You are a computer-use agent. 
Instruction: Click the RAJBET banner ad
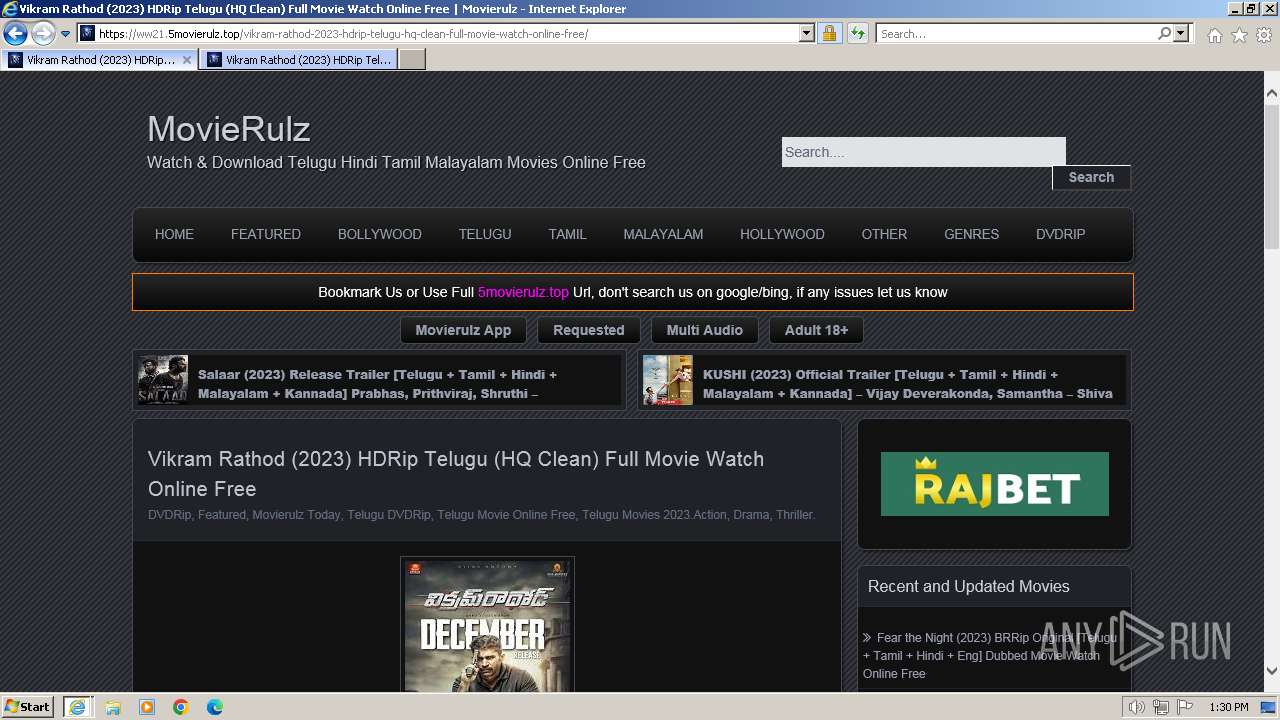995,484
